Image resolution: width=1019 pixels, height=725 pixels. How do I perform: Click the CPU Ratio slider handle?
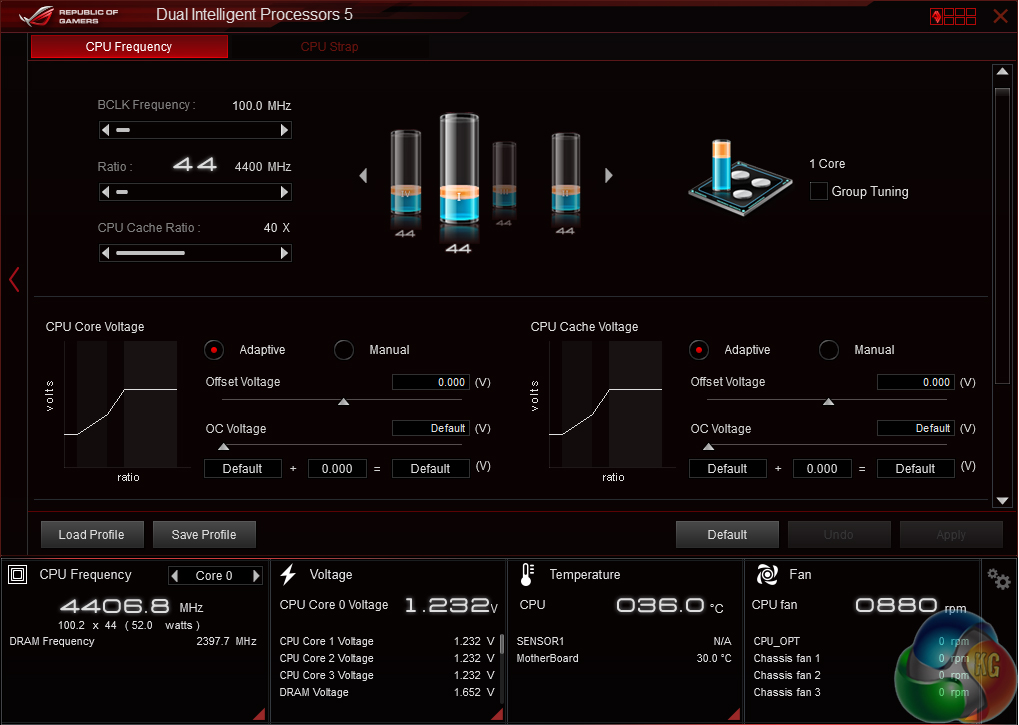pyautogui.click(x=122, y=192)
